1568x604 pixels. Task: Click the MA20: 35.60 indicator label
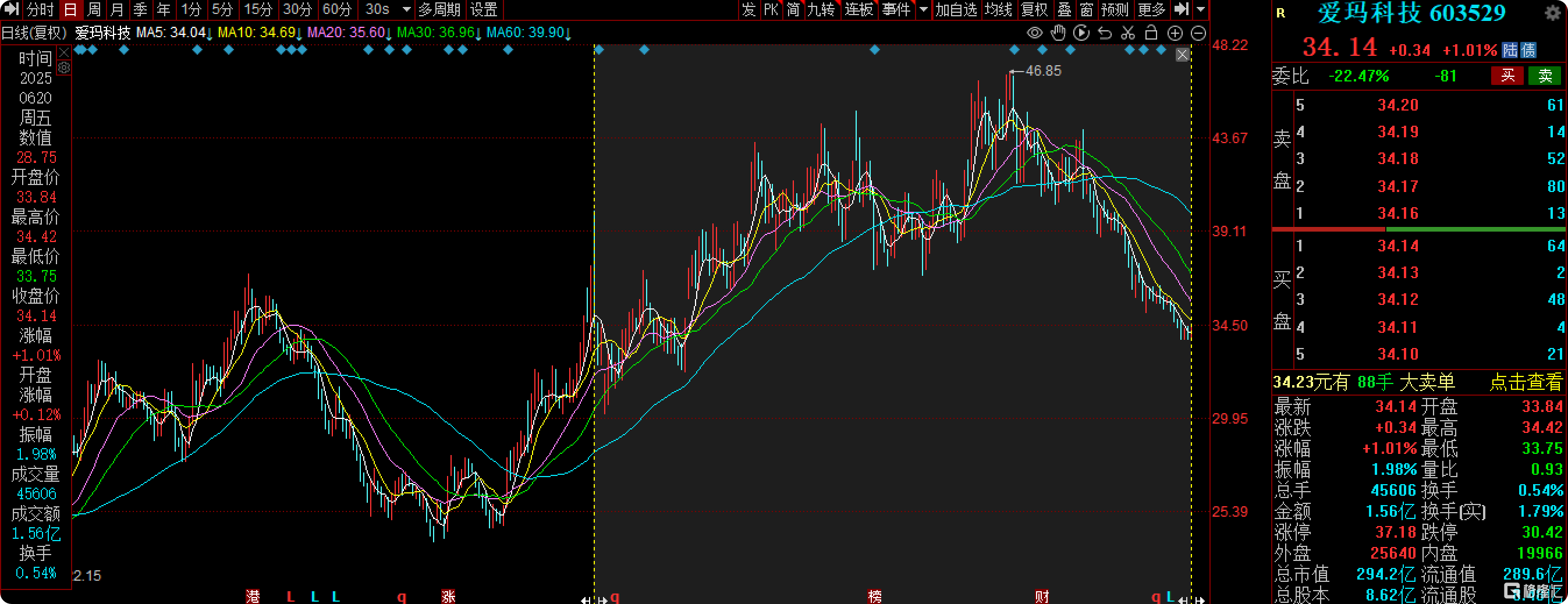coord(349,32)
